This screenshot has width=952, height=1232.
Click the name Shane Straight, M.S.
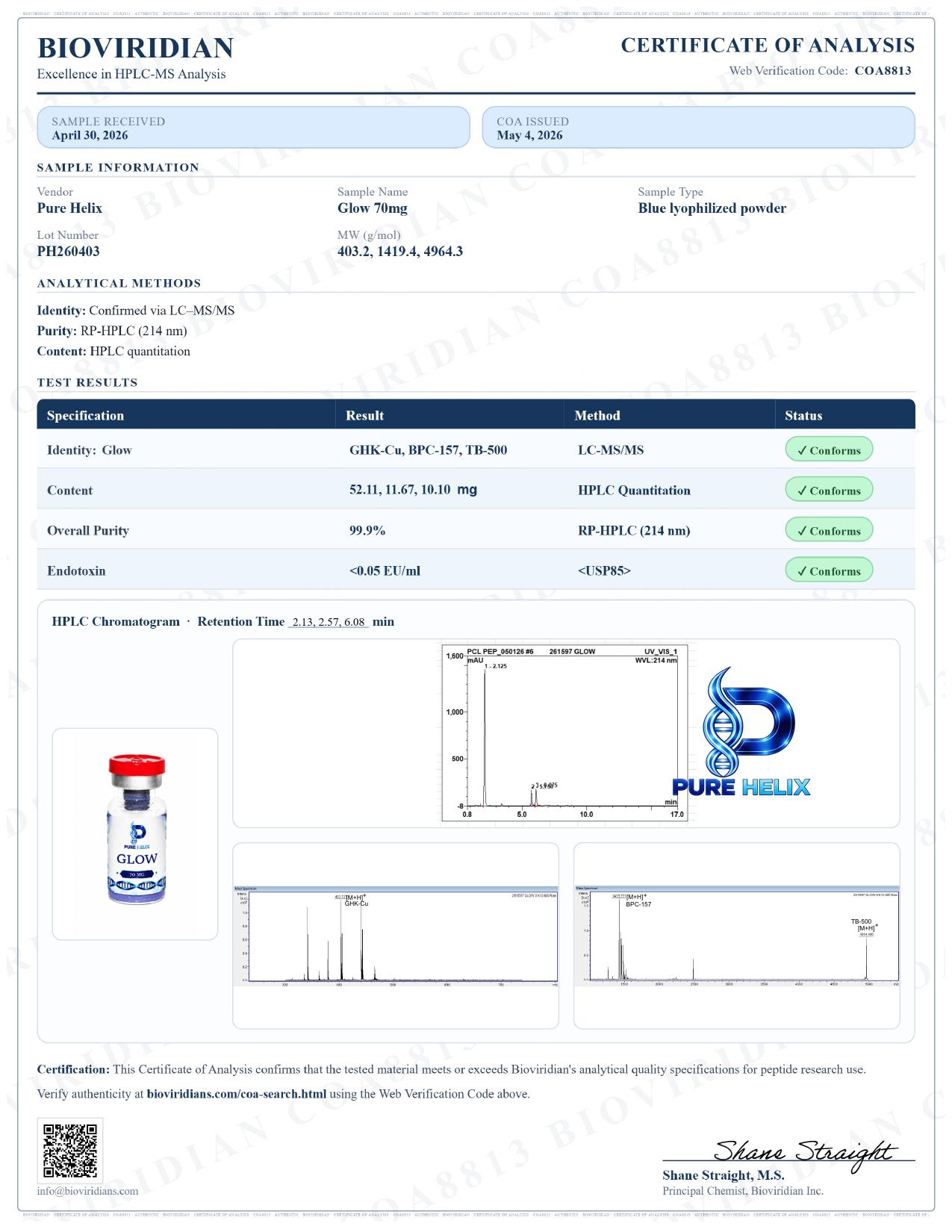coord(723,1175)
